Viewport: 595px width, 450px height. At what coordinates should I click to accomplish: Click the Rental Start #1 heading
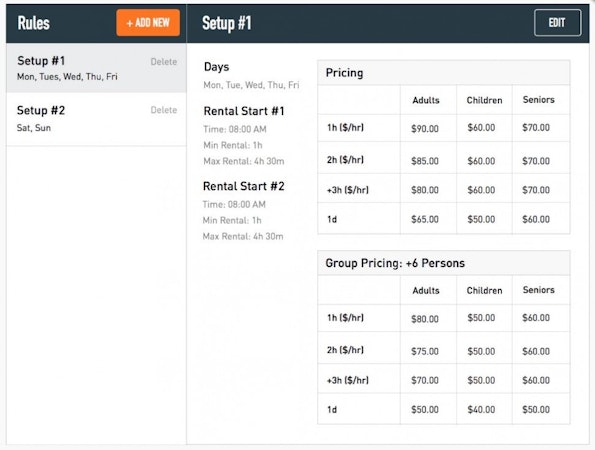tap(244, 111)
